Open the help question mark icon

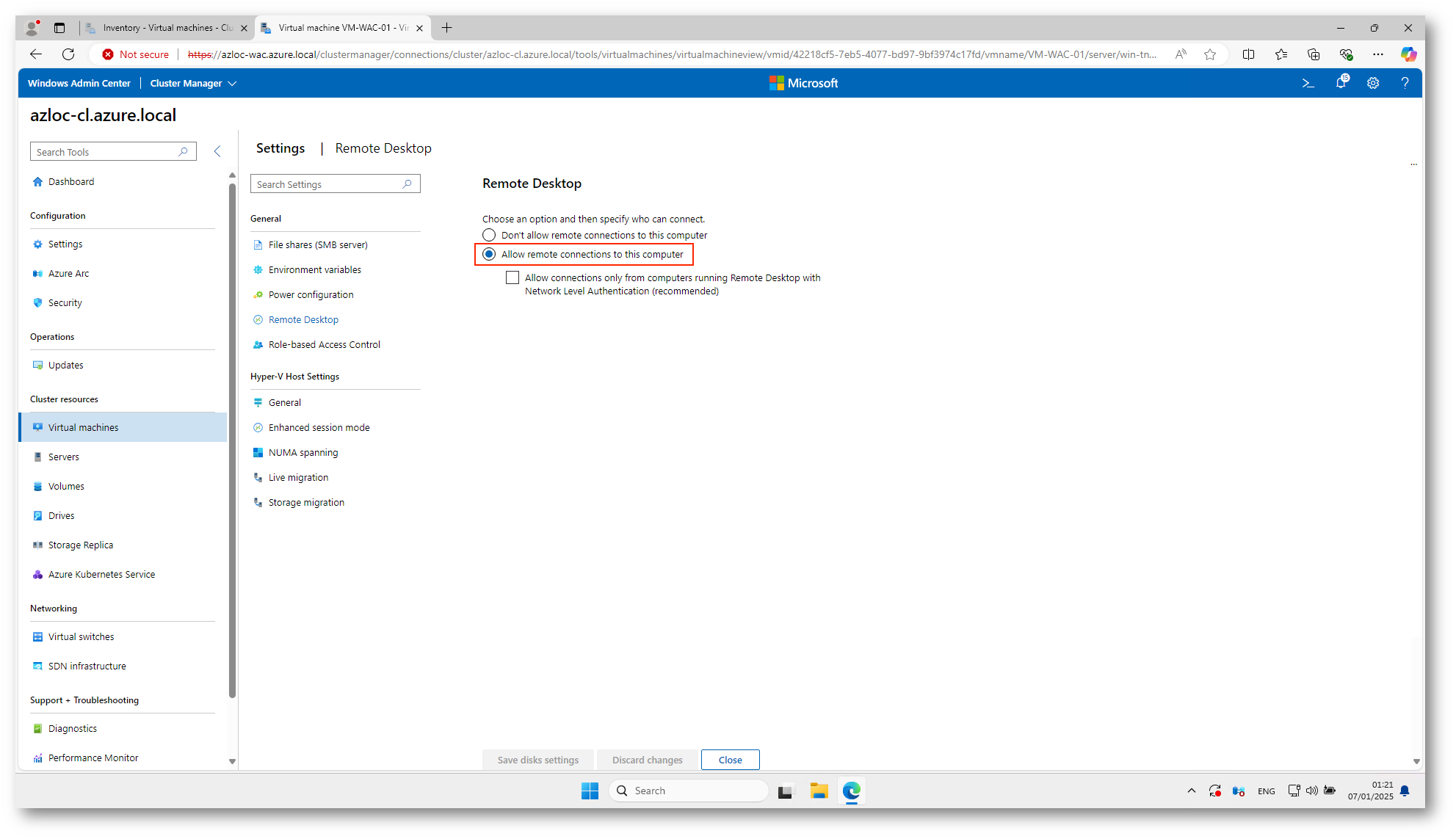coord(1405,83)
